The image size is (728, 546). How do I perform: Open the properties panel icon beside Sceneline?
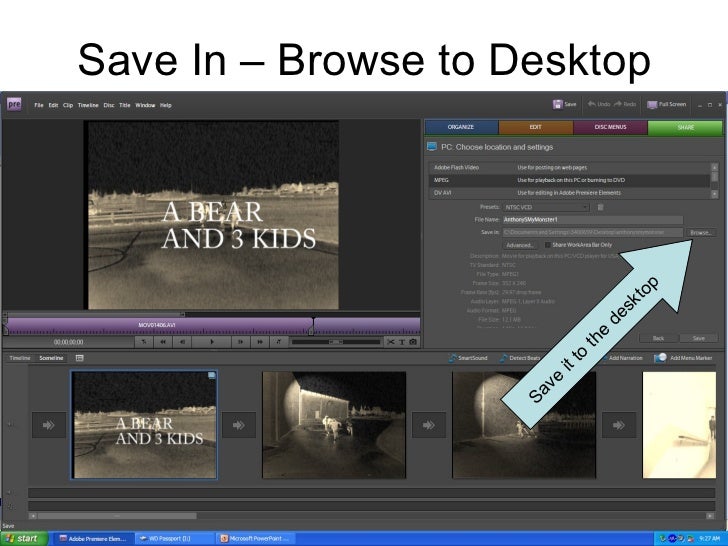pos(79,358)
